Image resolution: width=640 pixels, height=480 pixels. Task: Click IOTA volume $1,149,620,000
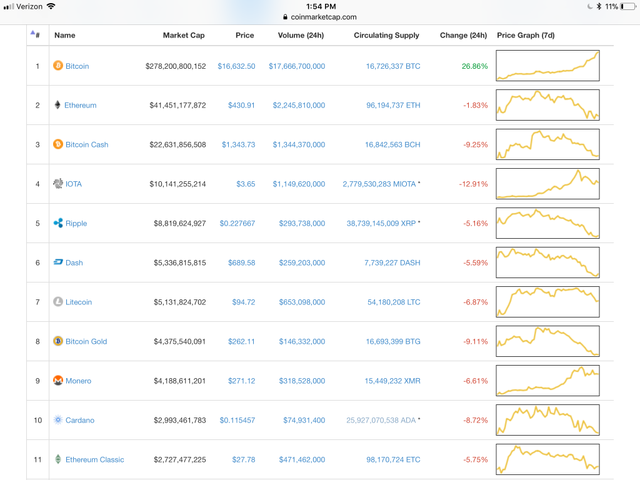coord(299,184)
